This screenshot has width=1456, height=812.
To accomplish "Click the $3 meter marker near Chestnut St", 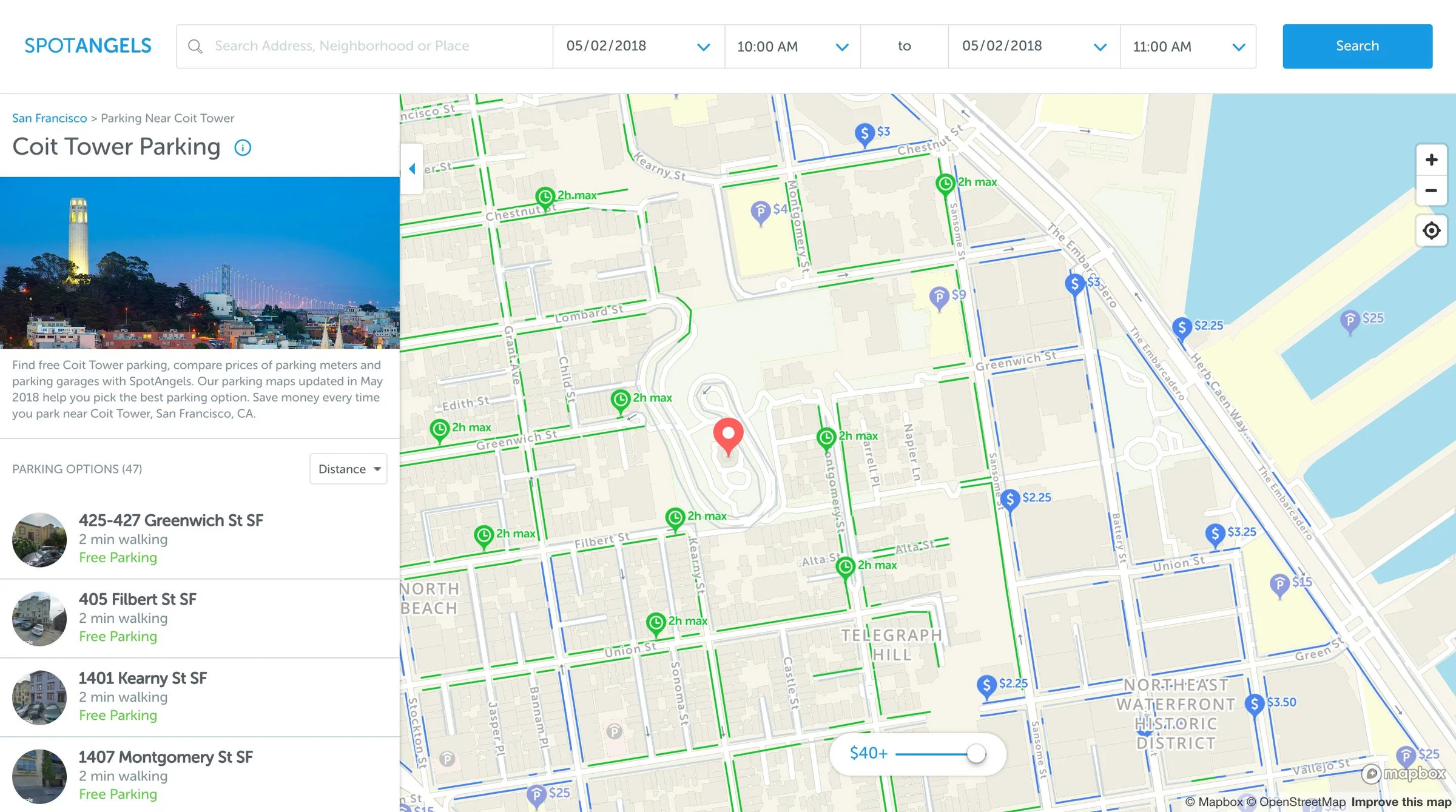I will [x=864, y=135].
